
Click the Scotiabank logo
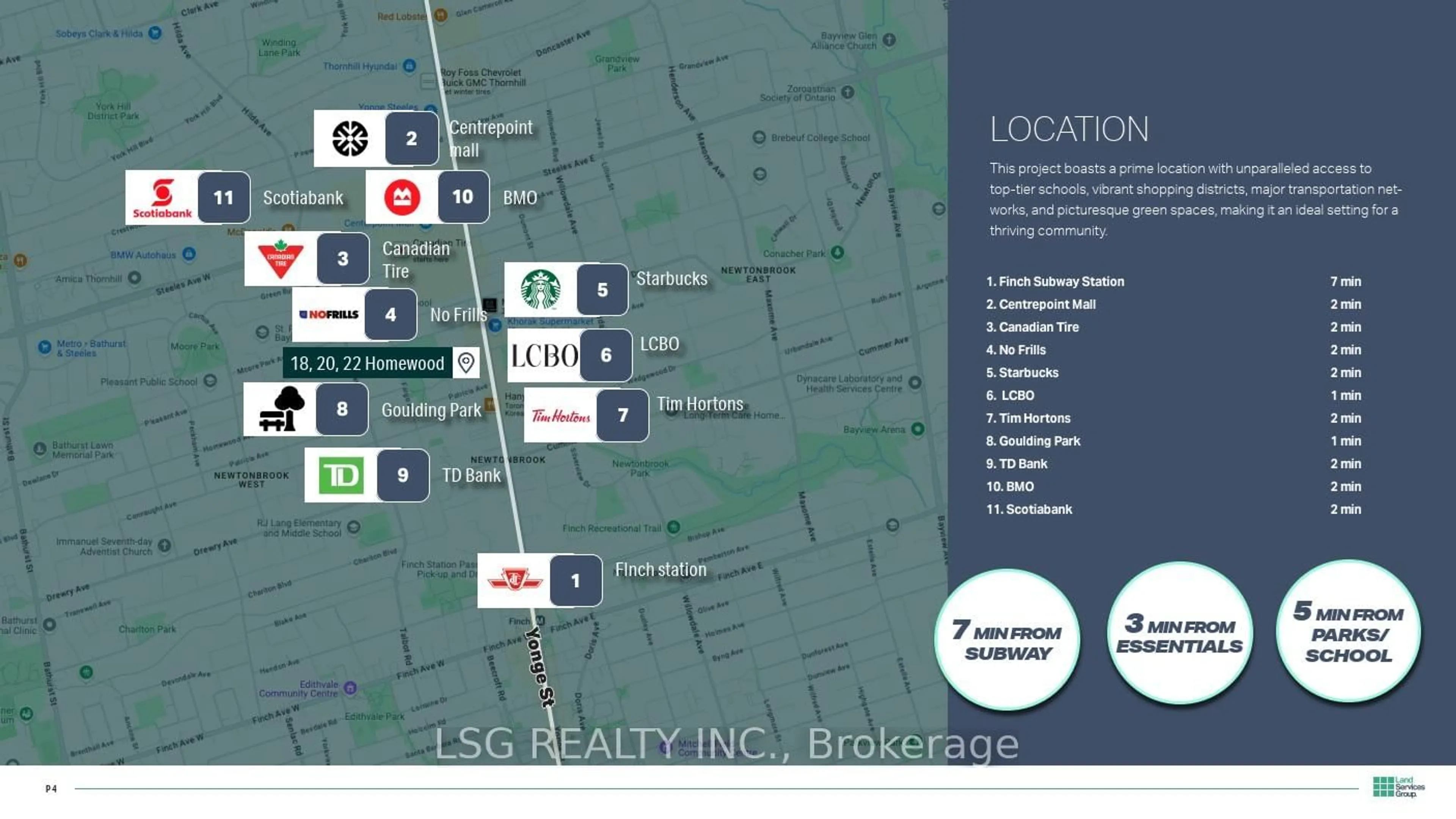pos(162,198)
